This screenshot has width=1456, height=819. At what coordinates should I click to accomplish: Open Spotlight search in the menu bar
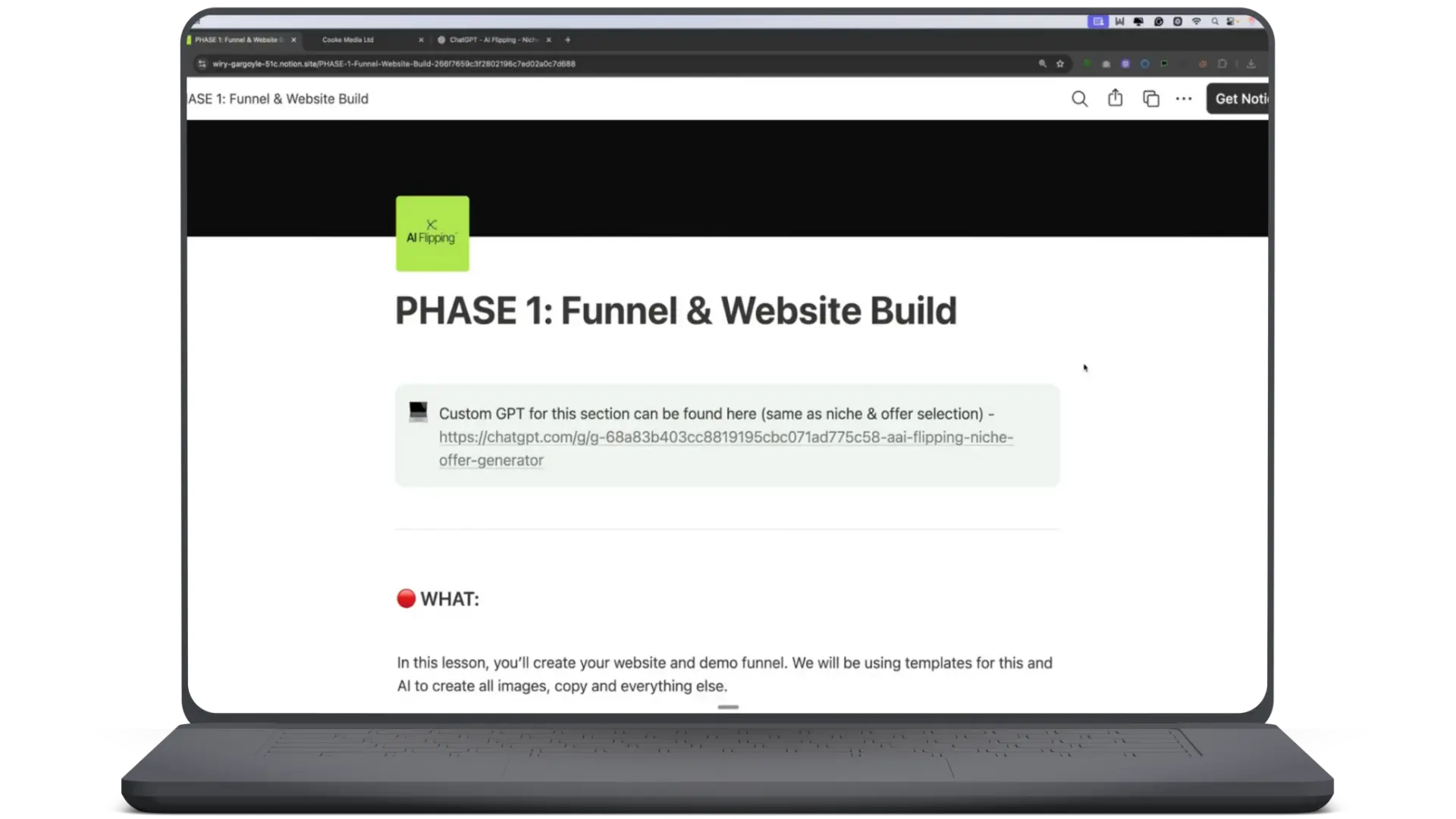click(x=1215, y=22)
